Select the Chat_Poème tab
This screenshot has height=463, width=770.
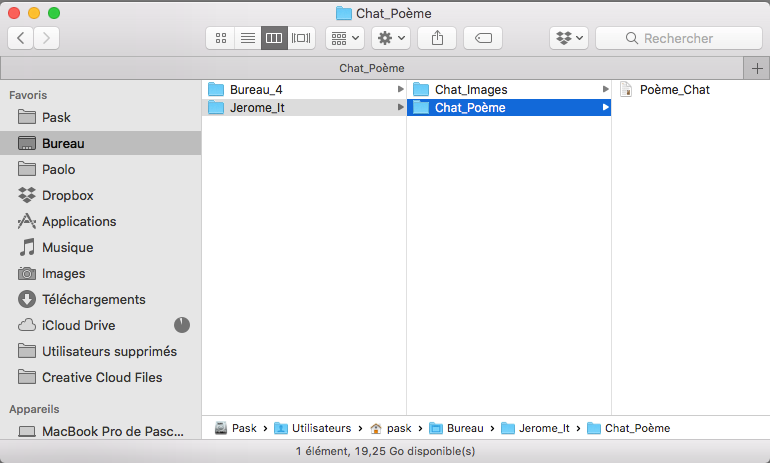tap(372, 68)
